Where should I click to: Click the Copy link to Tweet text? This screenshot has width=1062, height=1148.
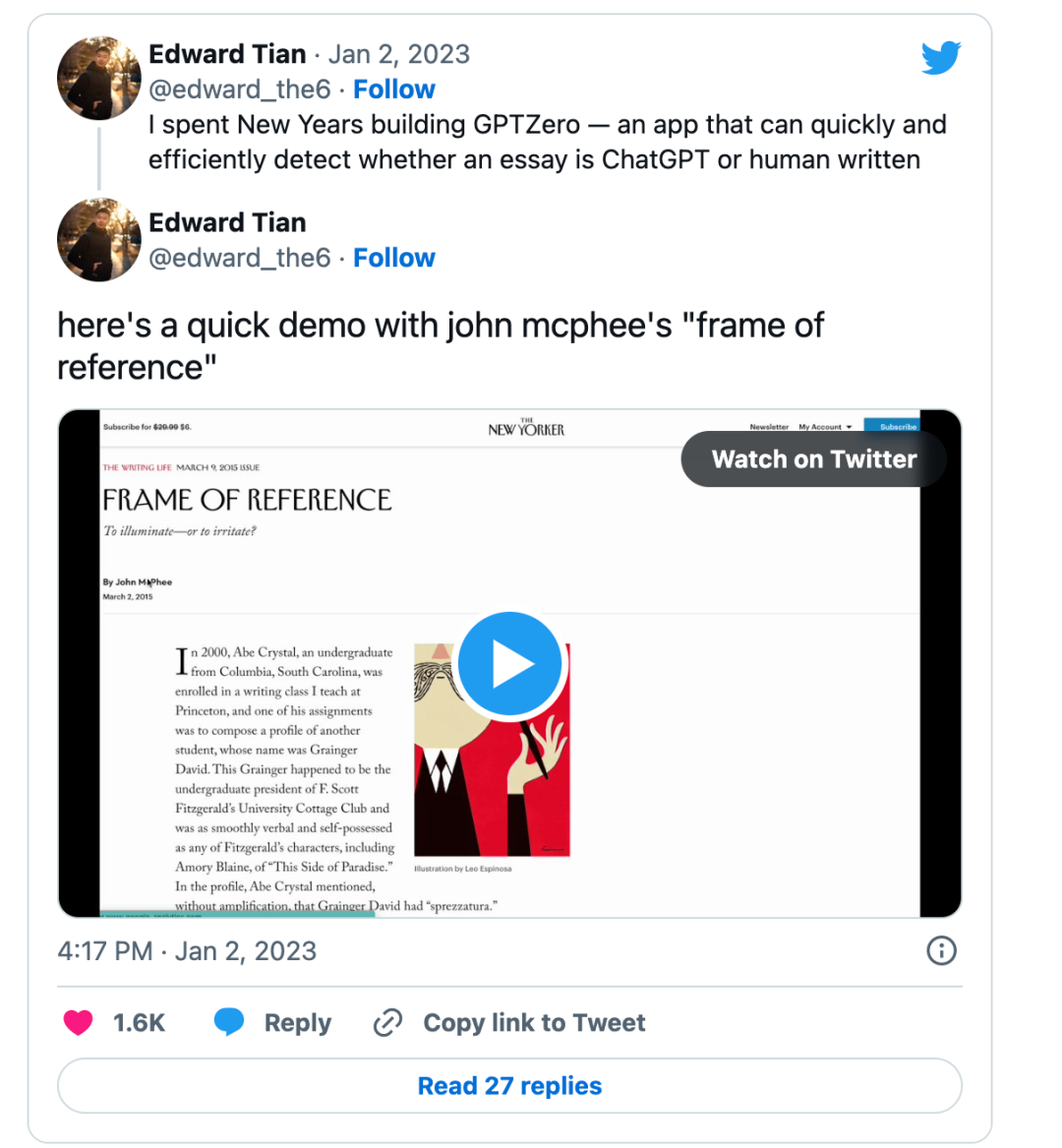[534, 1023]
